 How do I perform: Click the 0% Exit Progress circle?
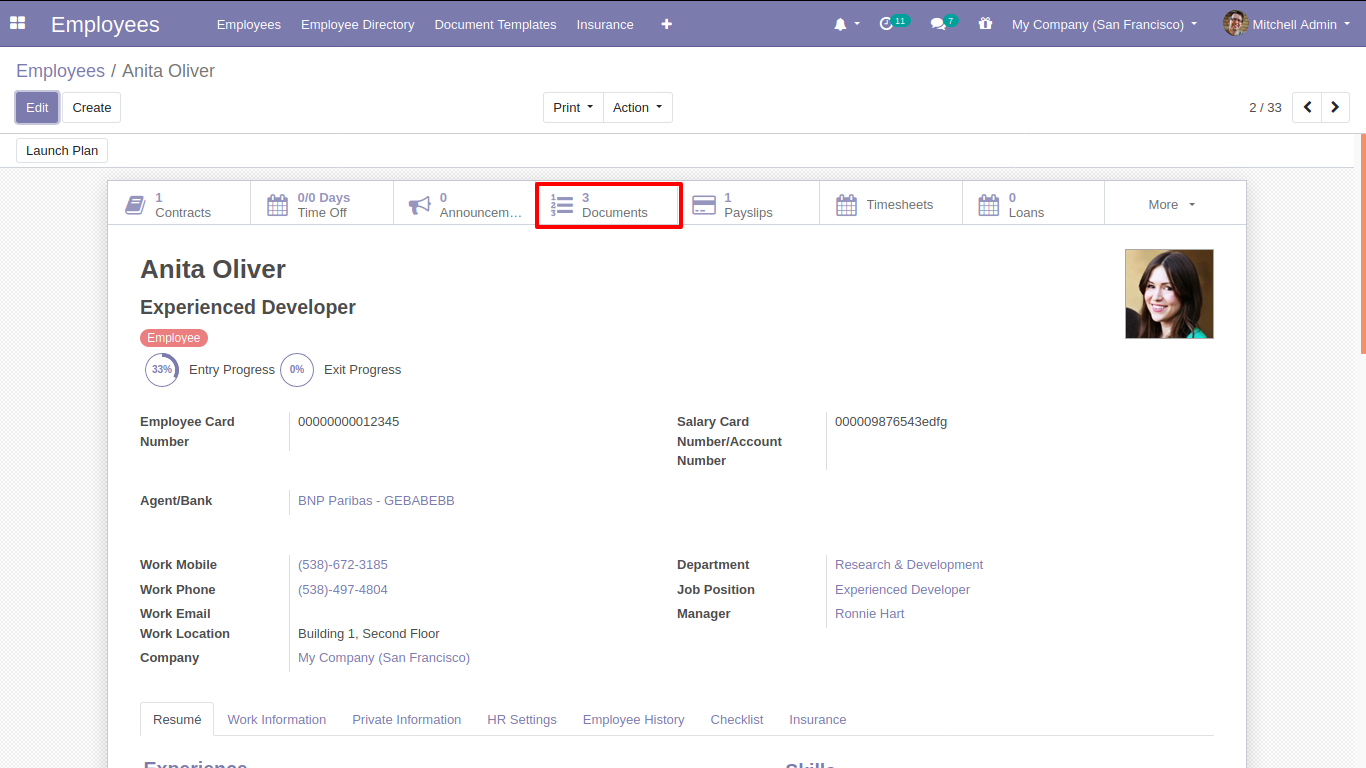(297, 369)
